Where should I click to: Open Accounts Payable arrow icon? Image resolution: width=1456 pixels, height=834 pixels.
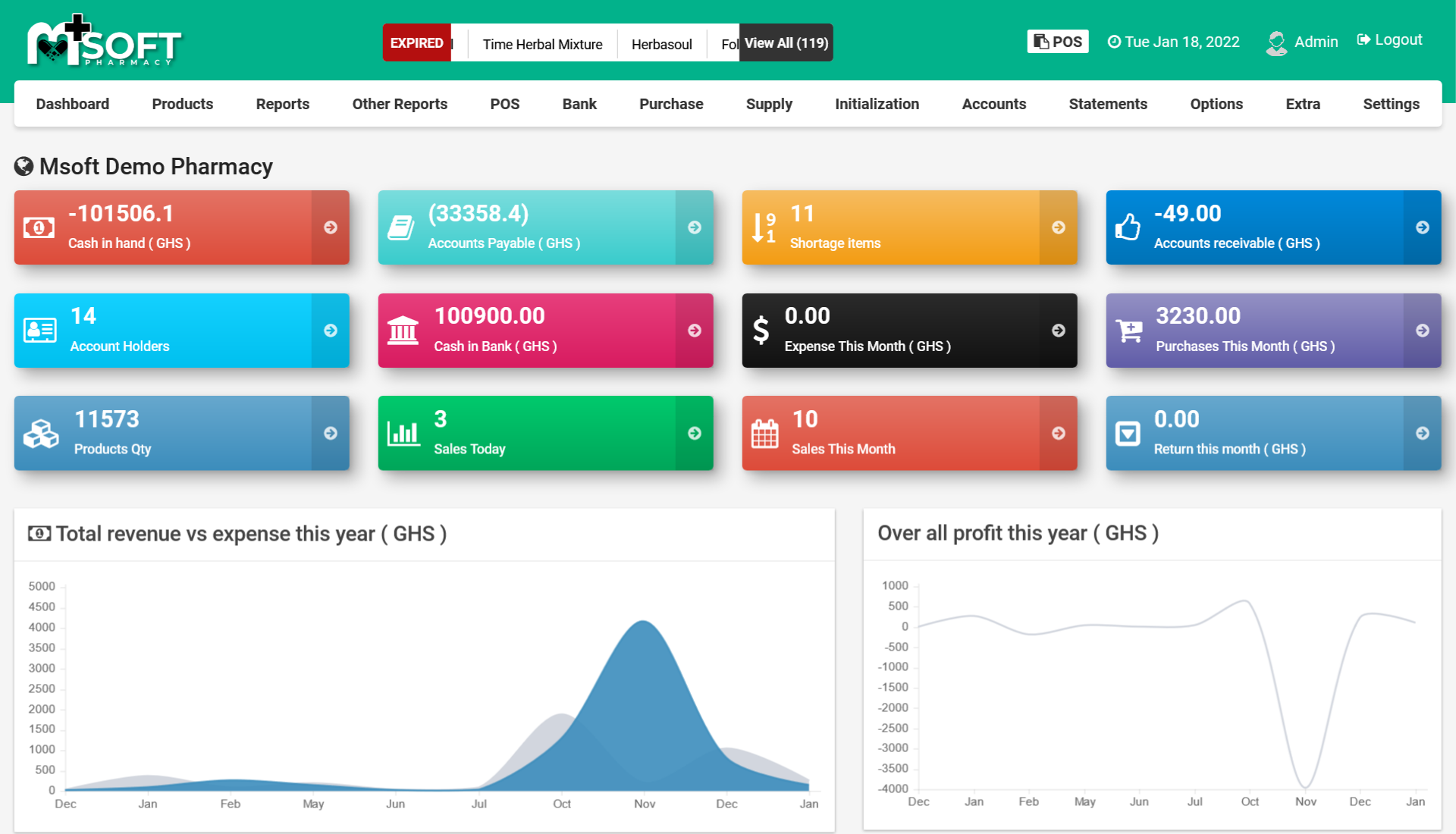pyautogui.click(x=695, y=227)
